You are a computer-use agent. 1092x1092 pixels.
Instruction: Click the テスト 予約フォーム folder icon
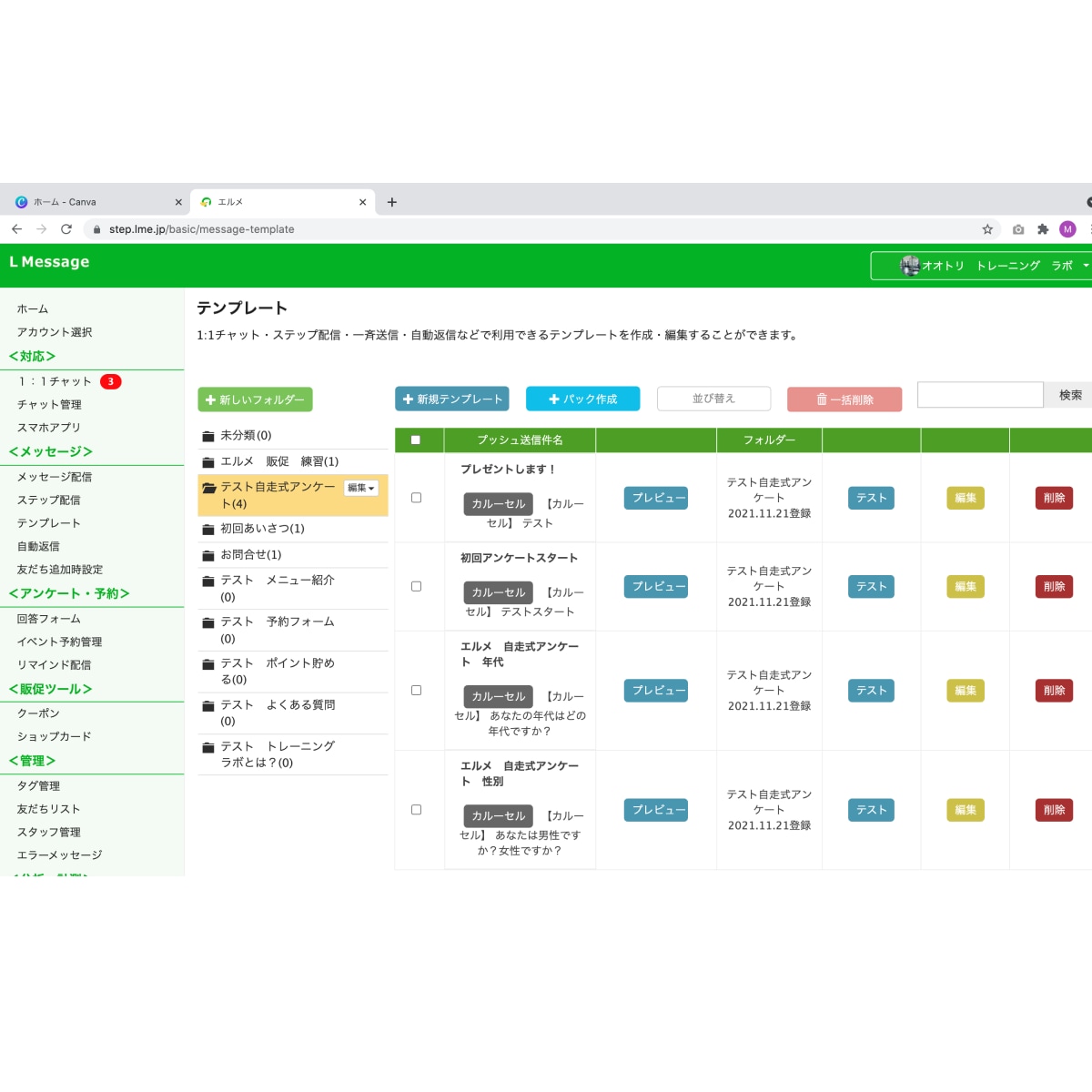(208, 622)
